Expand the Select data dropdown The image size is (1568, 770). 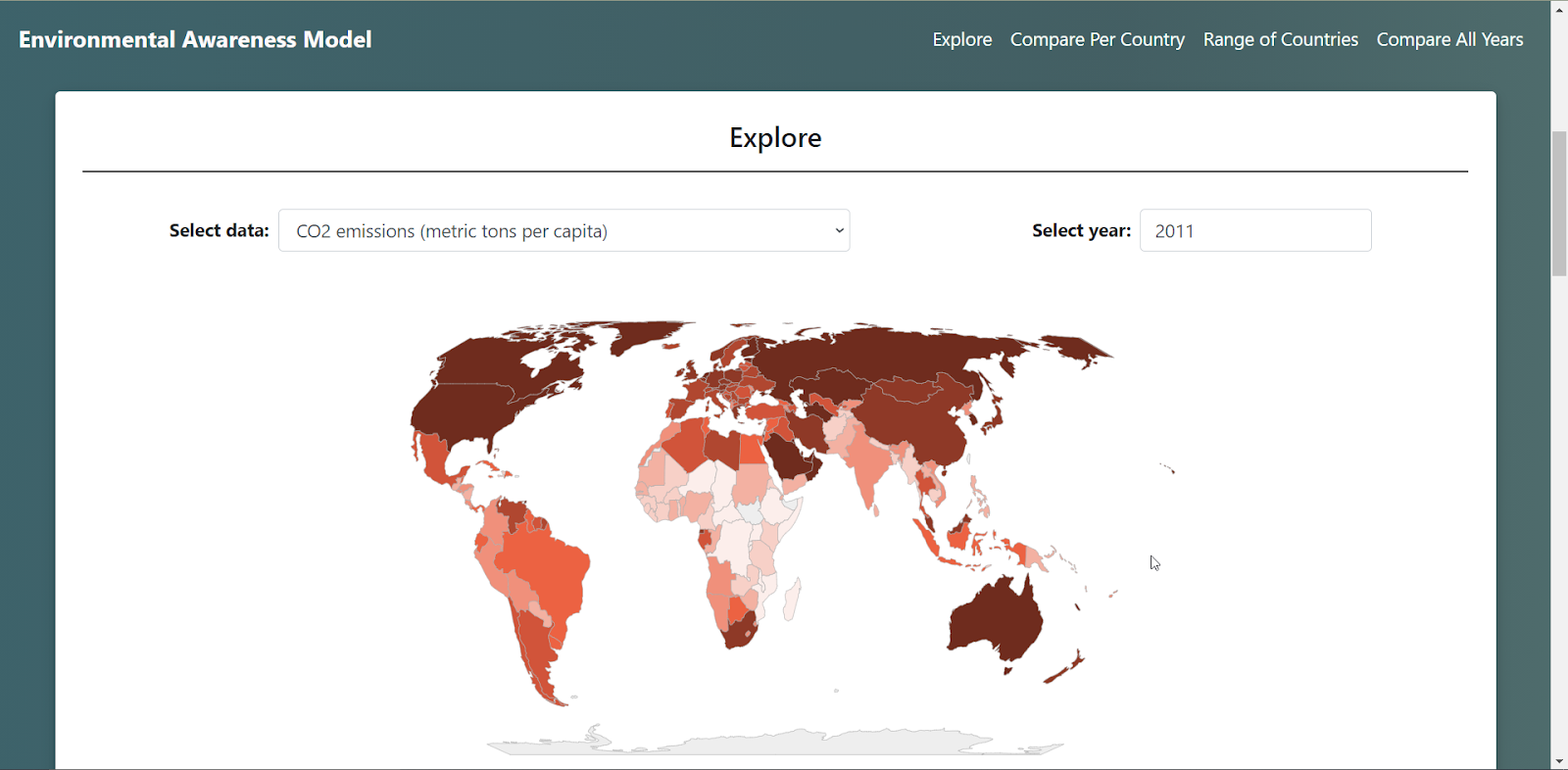click(x=563, y=231)
